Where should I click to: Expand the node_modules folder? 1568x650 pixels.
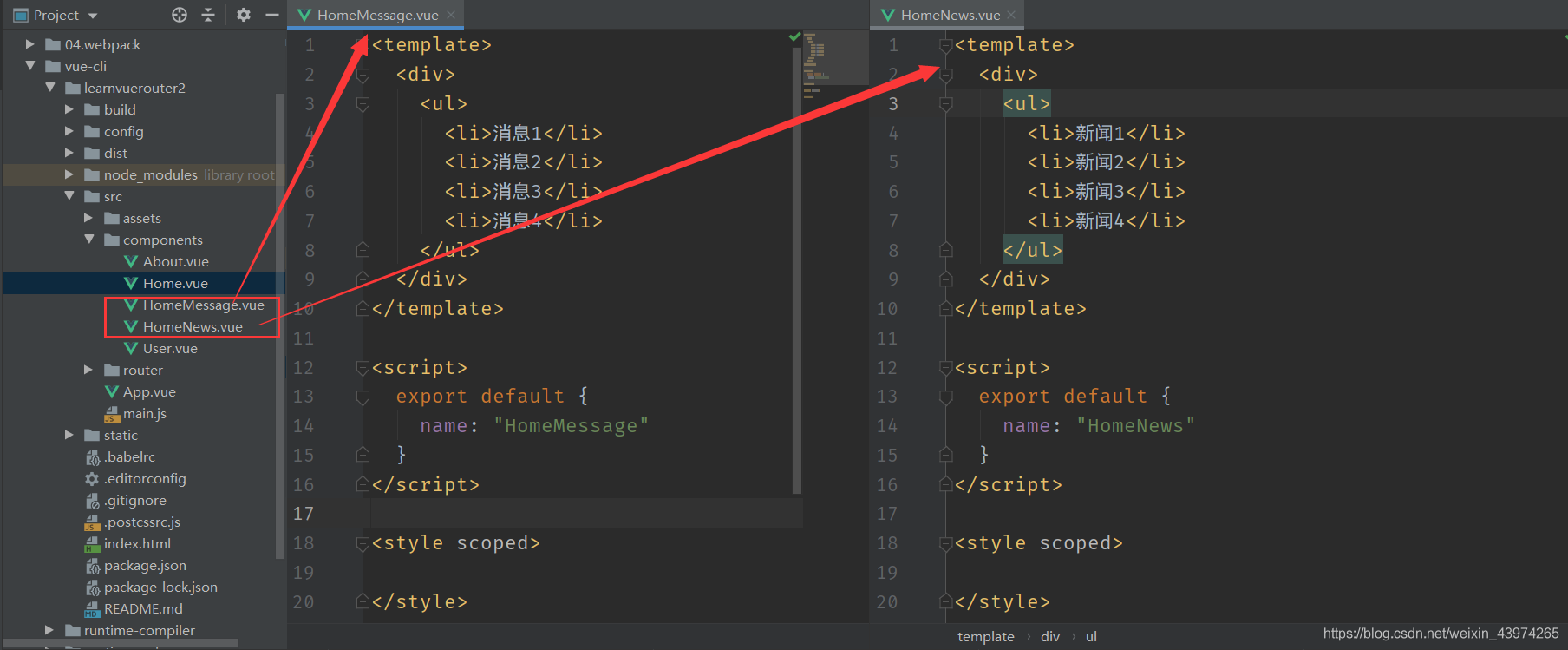69,174
